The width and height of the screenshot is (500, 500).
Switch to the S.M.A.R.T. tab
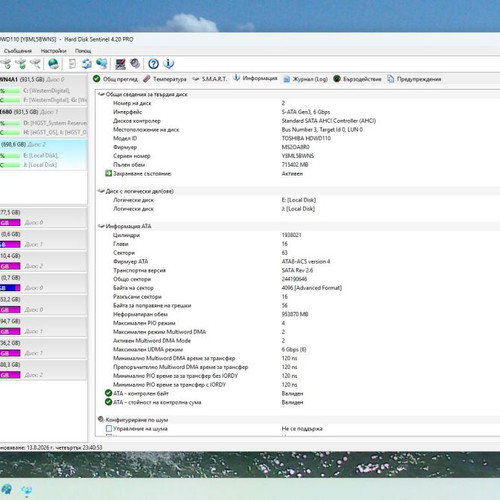tap(210, 79)
